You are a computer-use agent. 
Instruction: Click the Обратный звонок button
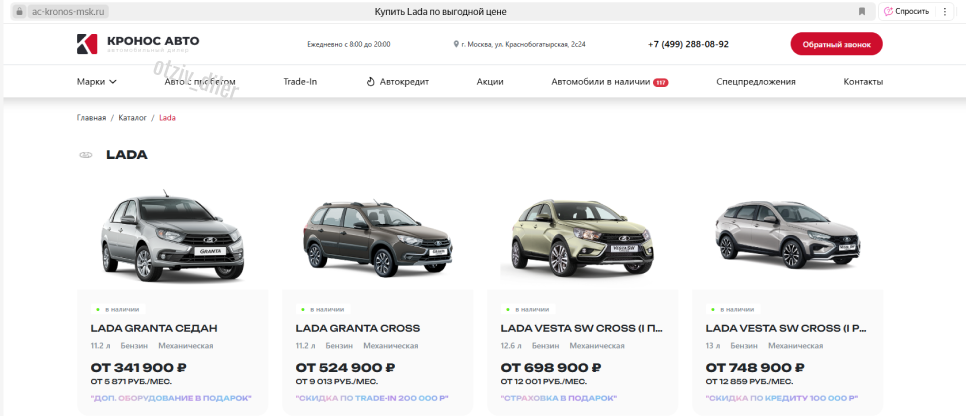pos(837,44)
